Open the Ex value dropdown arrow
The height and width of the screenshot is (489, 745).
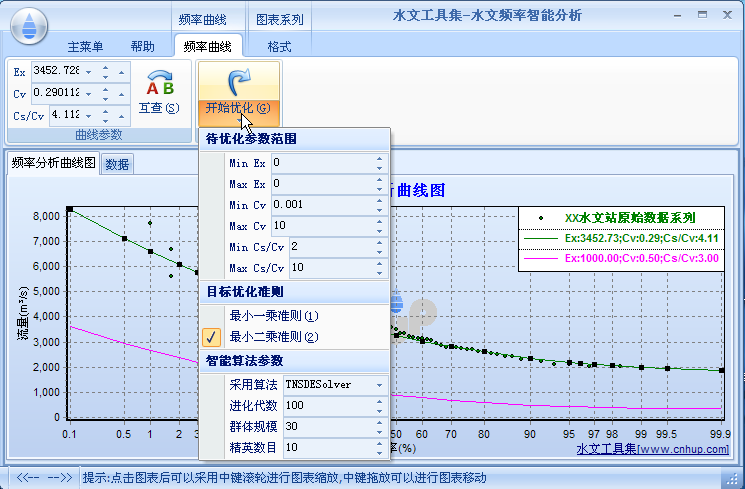(x=89, y=72)
